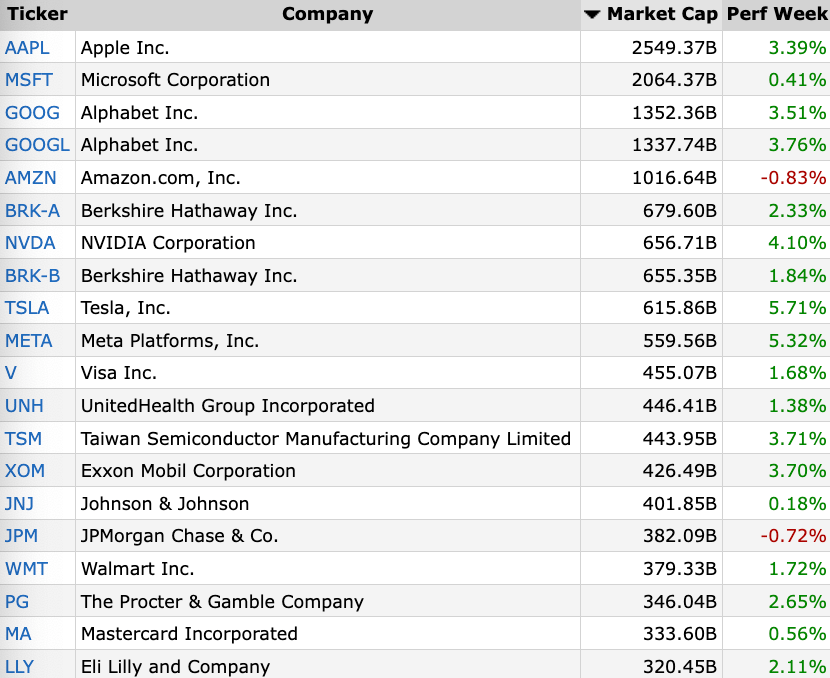Screen dimensions: 830x678
Task: Open the Visa Inc. company row
Action: [415, 373]
